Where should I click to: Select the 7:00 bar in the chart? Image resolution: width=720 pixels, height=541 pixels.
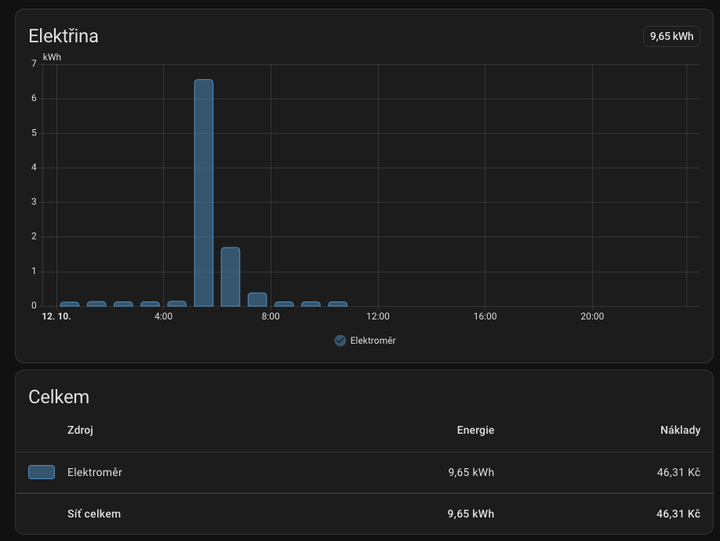pyautogui.click(x=257, y=299)
